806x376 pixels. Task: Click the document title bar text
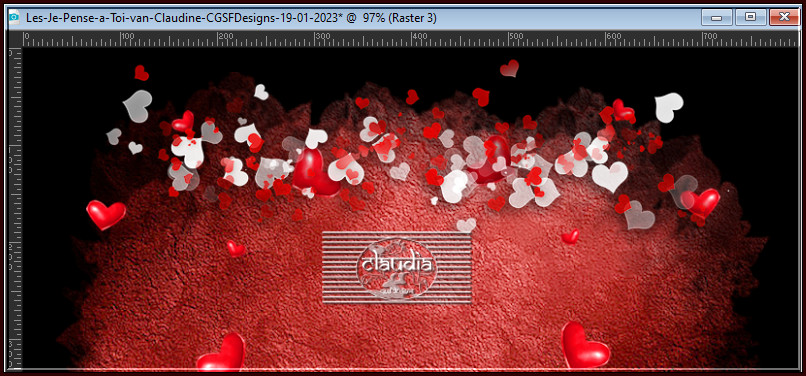[x=231, y=18]
